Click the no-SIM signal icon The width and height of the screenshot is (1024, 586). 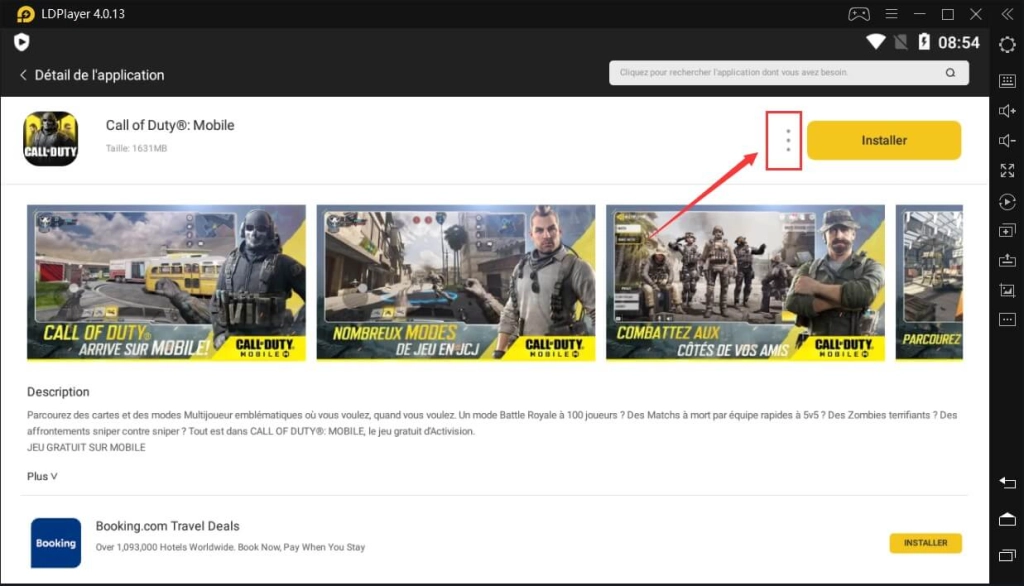tap(901, 42)
